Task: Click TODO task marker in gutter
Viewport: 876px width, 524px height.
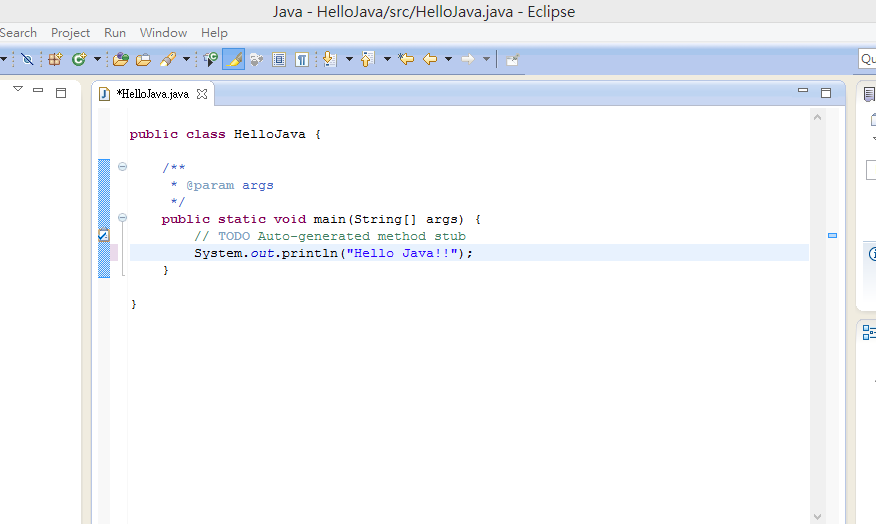Action: [x=104, y=235]
